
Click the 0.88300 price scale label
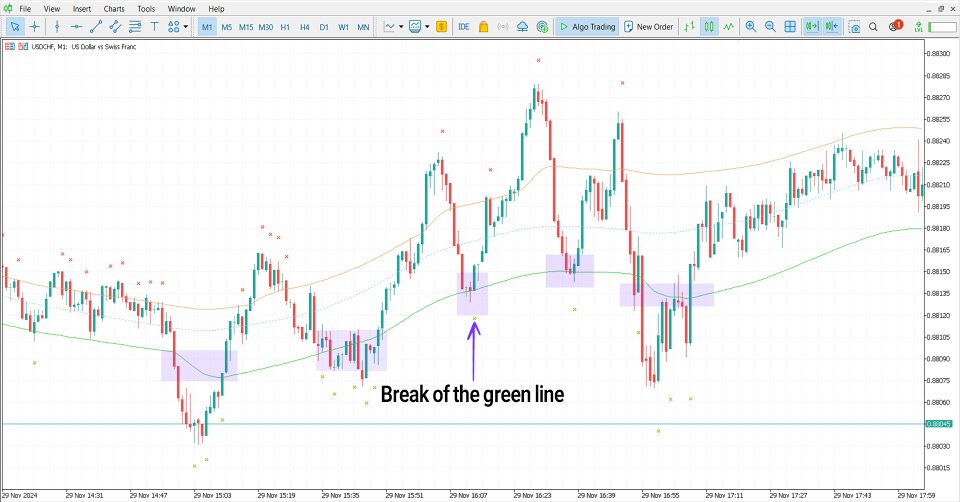point(938,54)
